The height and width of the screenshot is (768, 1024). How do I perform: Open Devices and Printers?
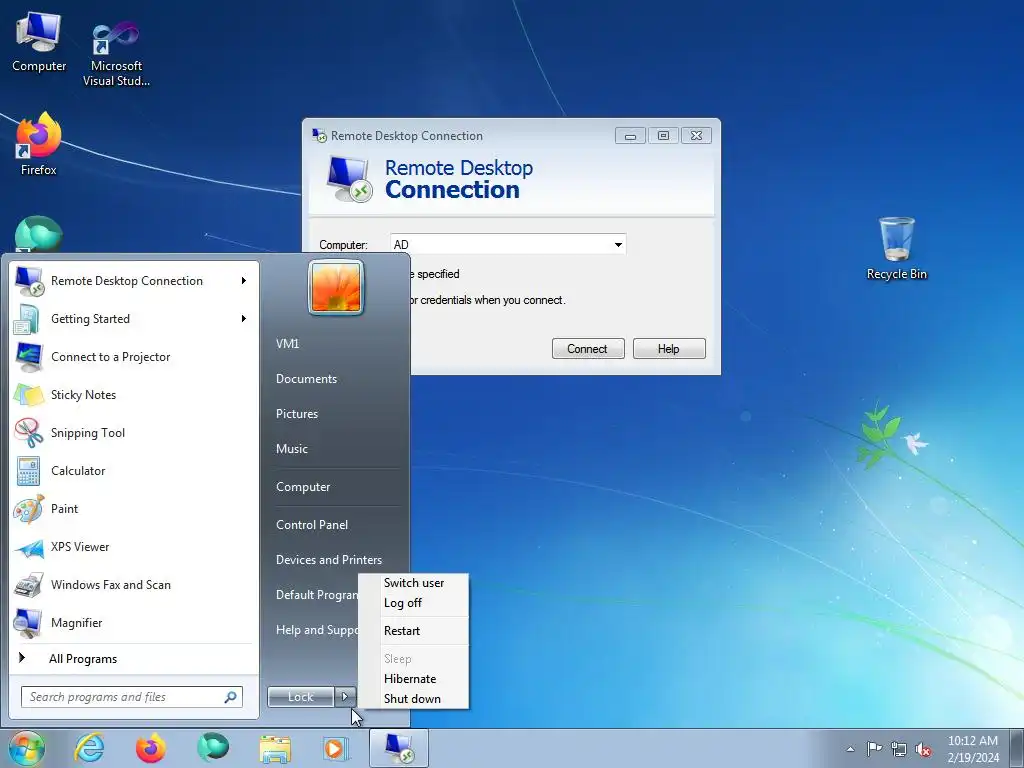[329, 560]
